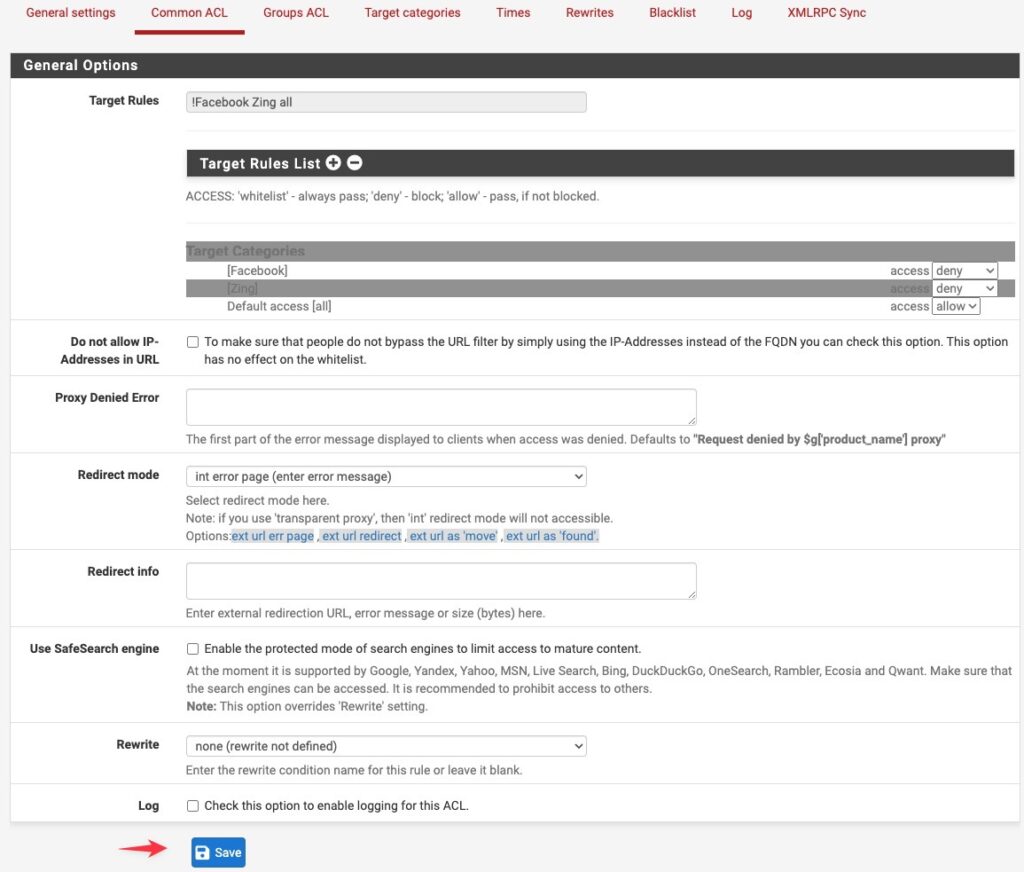Select the 'ext url err page' option link
Screen dimensions: 1024x872
[272, 536]
